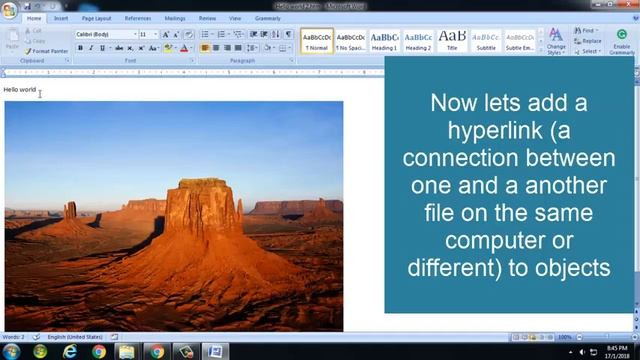Increase paragraph indent
This screenshot has width=640, height=360.
click(264, 34)
